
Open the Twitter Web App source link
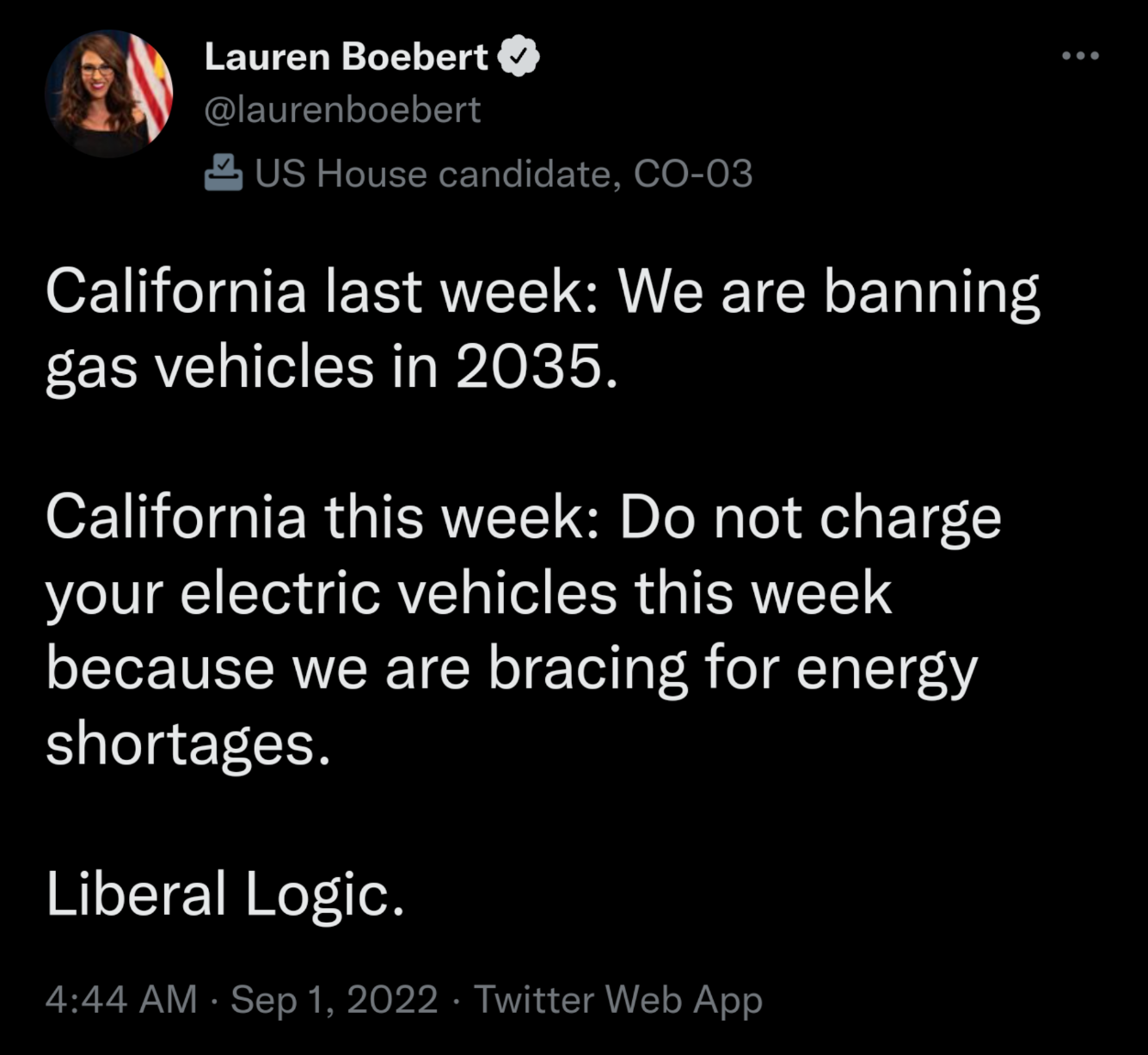[618, 999]
